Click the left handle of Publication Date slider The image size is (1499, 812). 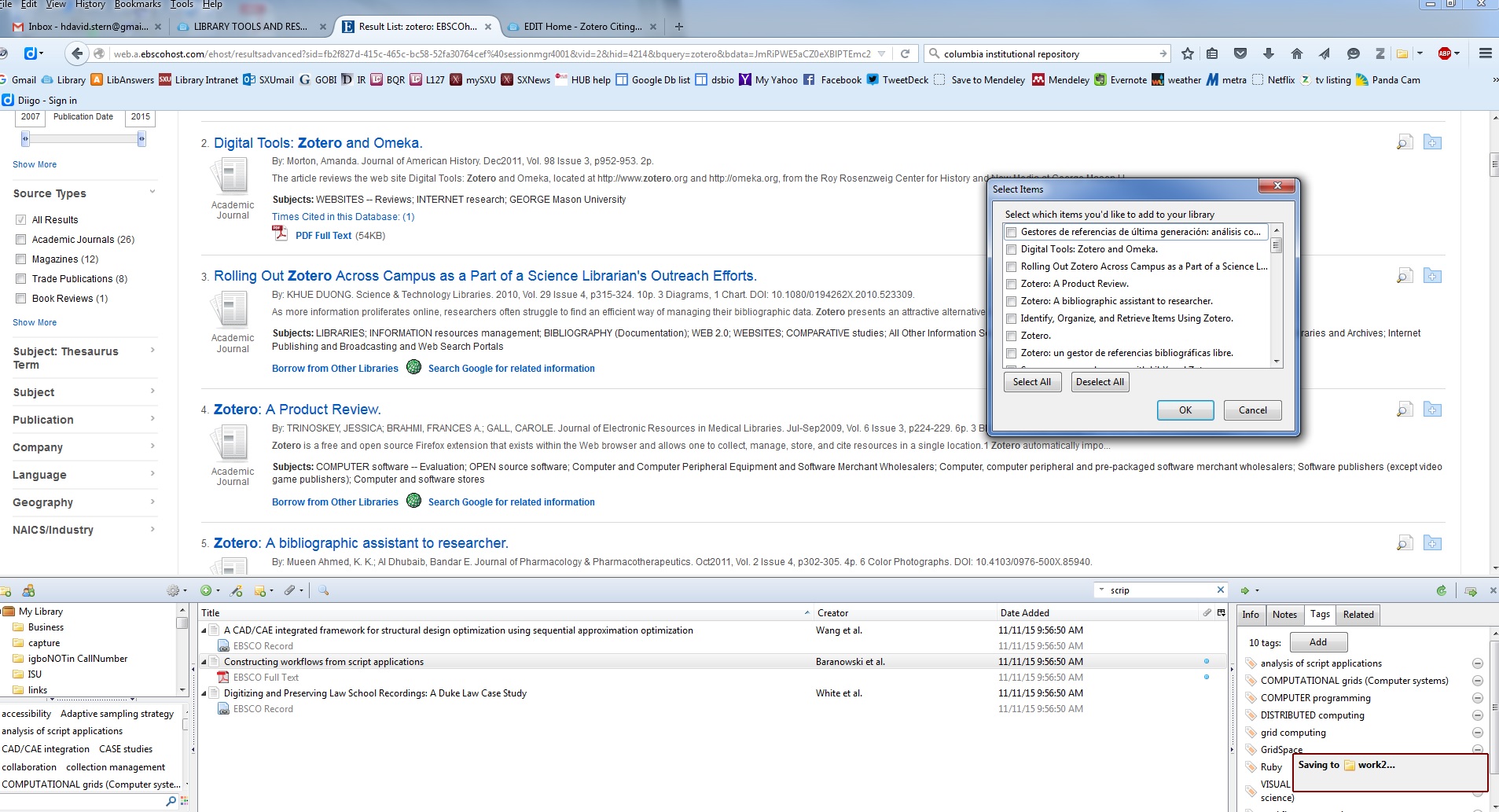click(25, 139)
